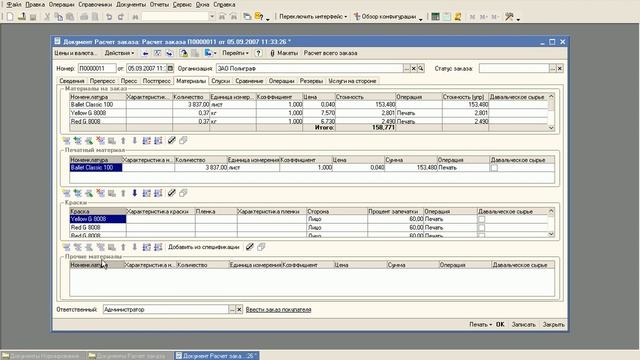Click the question mark help icon in document toolbar
640x360 pixels.
258,53
